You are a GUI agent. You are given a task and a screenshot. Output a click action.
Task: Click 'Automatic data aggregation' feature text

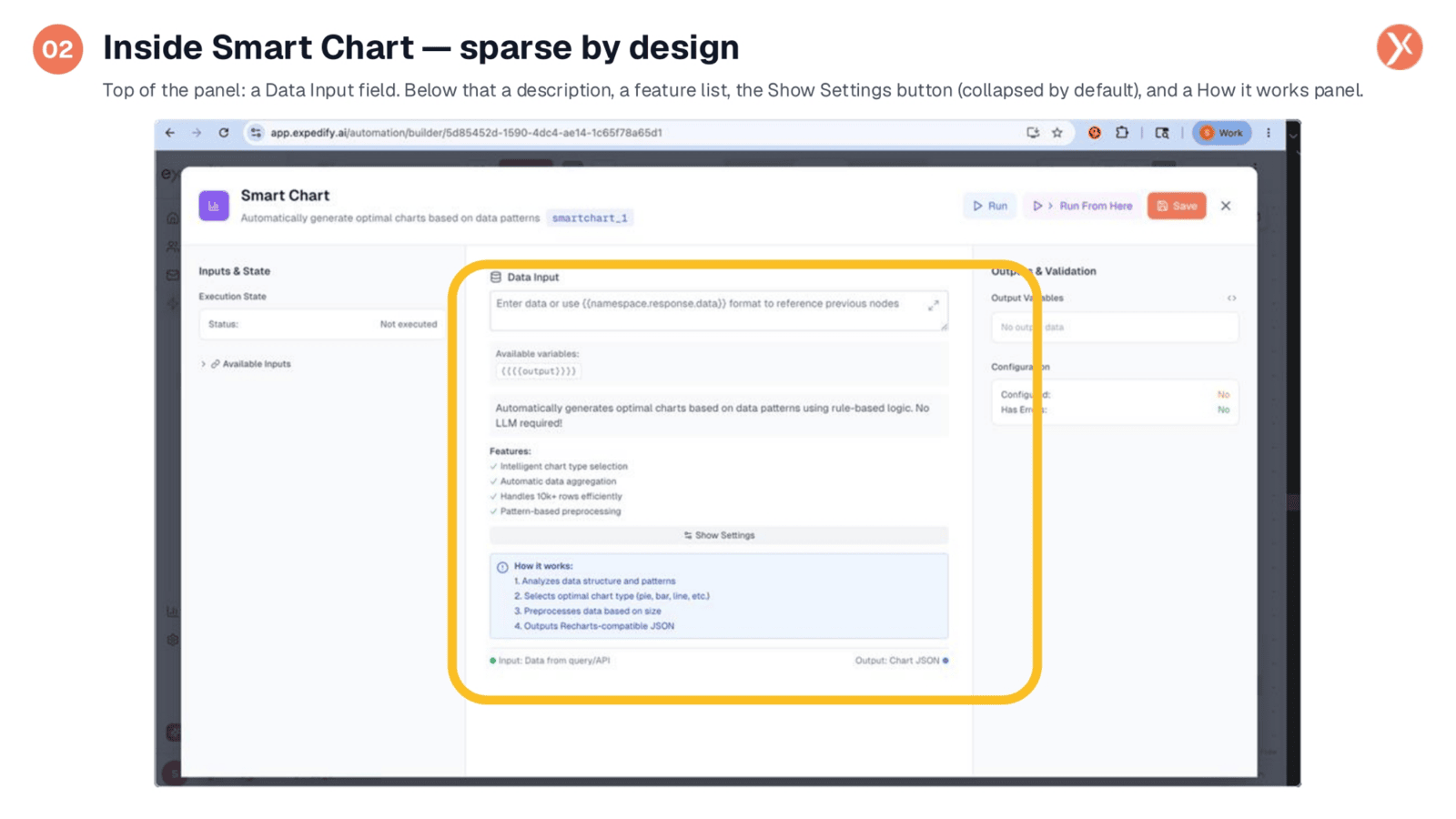[x=558, y=481]
